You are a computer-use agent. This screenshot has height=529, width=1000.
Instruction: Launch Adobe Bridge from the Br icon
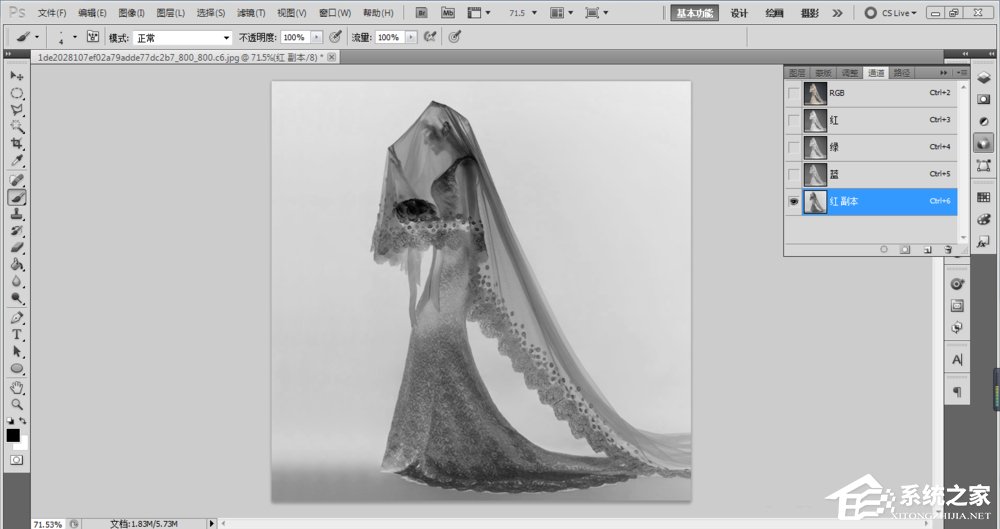pyautogui.click(x=422, y=13)
